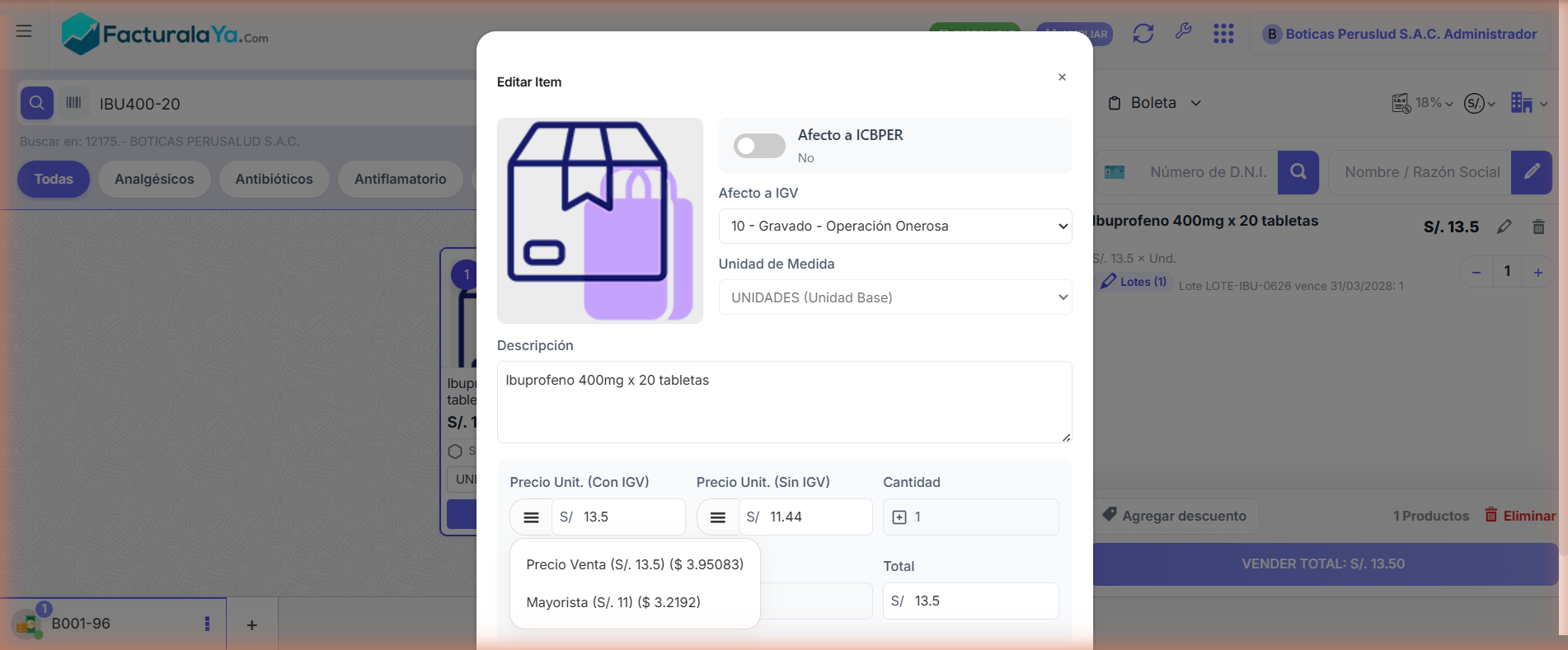This screenshot has height=650, width=1568.
Task: Click the refresh sync icon in header
Action: (1143, 34)
